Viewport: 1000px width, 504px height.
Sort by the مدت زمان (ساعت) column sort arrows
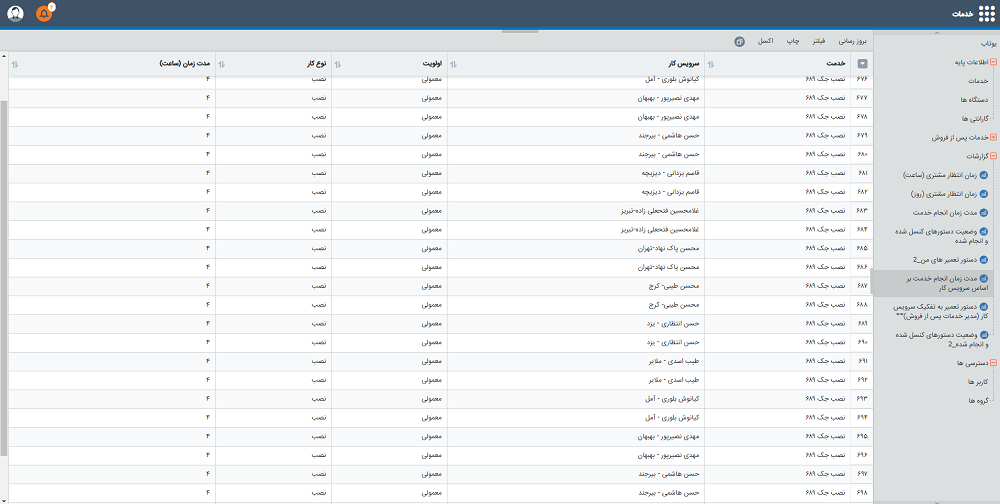coord(15,64)
